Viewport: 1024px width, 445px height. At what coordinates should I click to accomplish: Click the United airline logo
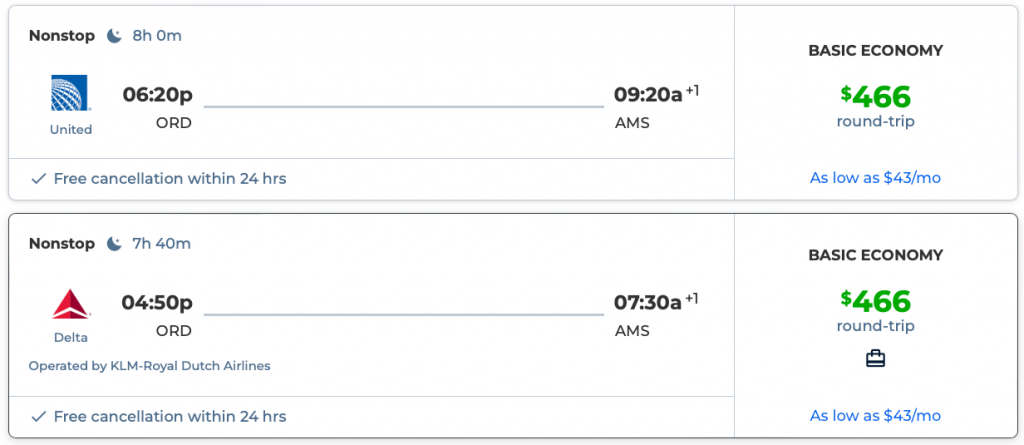pos(71,93)
